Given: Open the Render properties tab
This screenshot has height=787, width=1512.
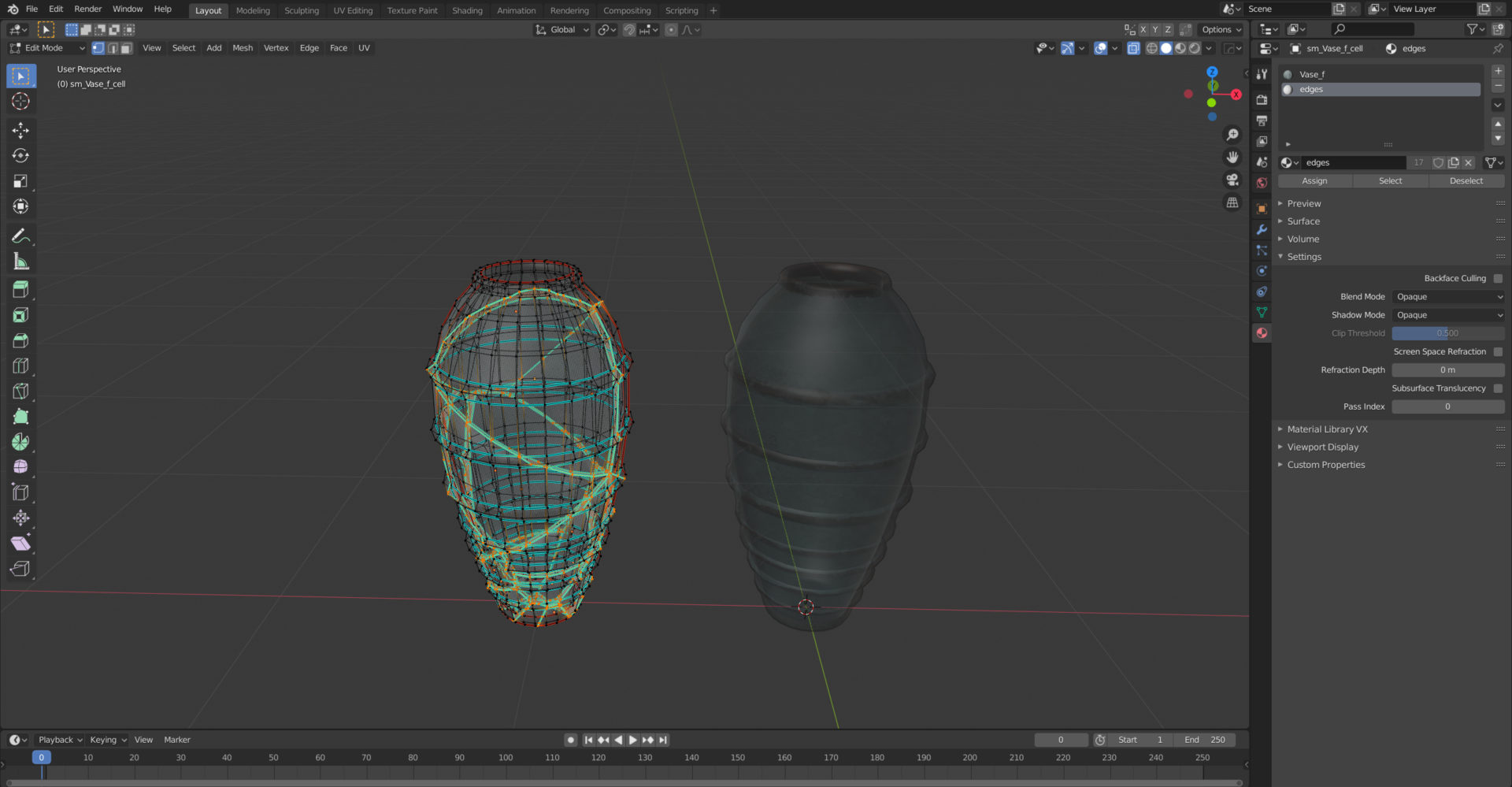Looking at the screenshot, I should [x=1262, y=100].
